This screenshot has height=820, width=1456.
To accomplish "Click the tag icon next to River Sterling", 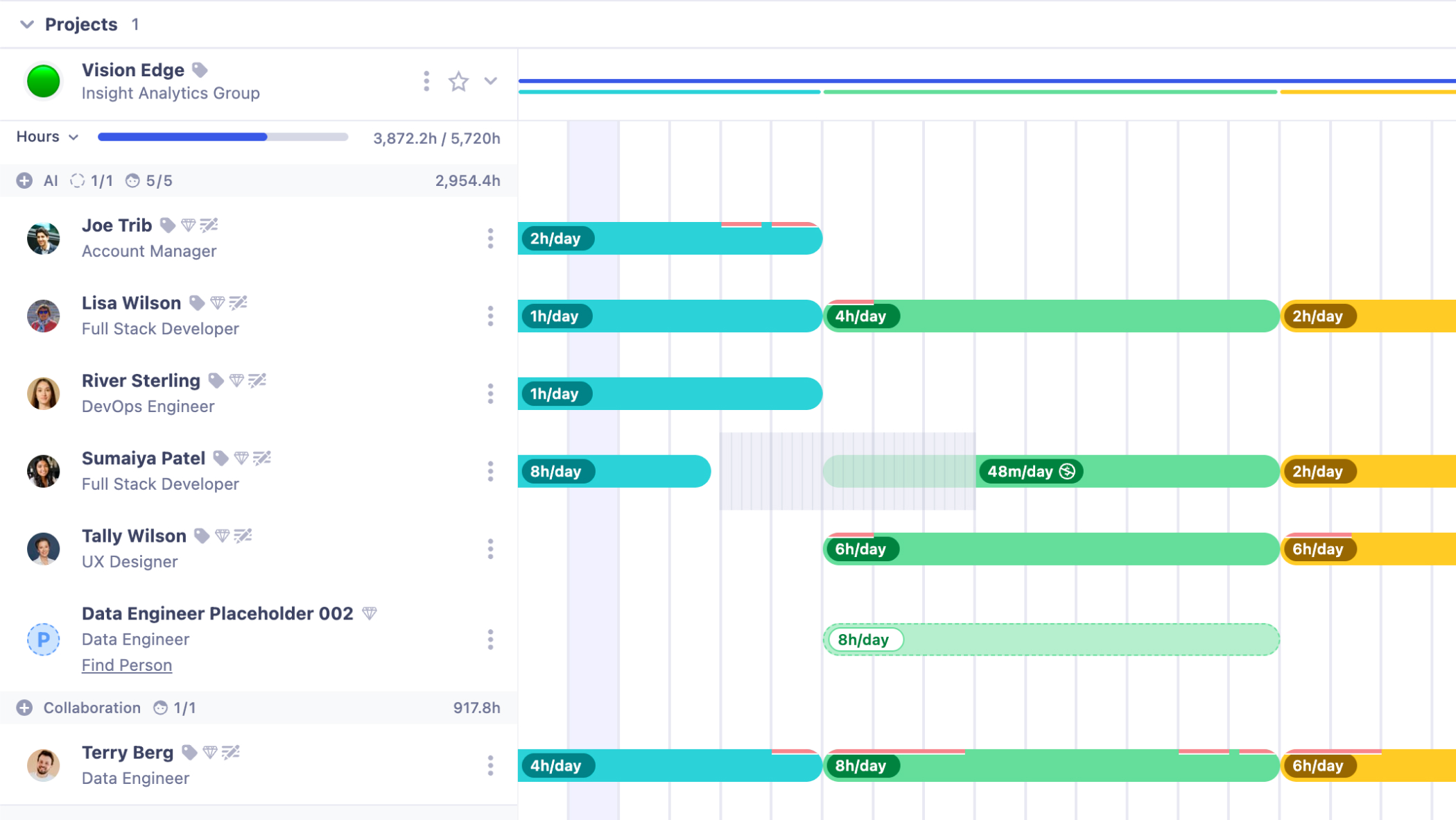I will (x=216, y=380).
